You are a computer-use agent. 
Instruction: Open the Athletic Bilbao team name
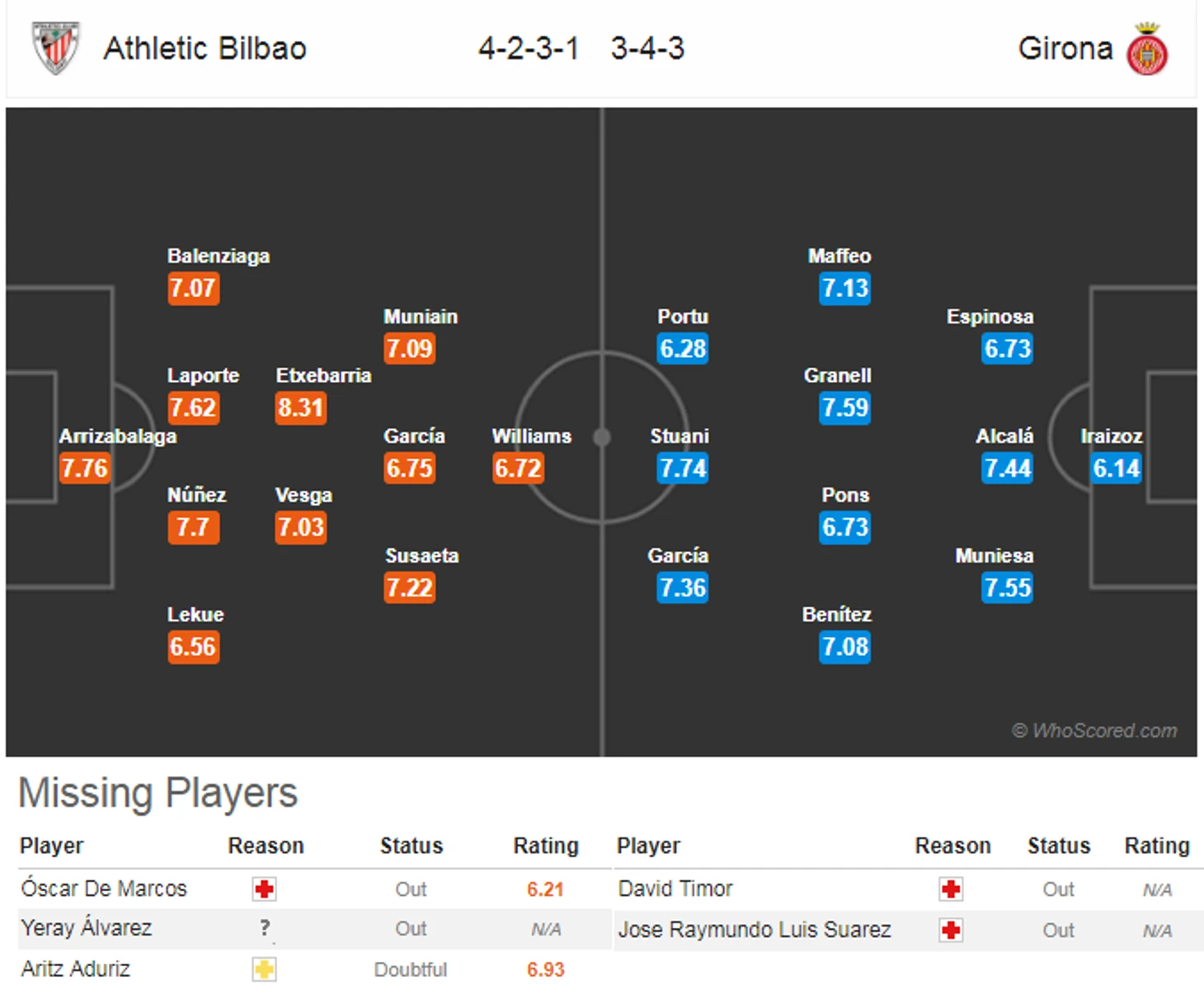coord(205,49)
